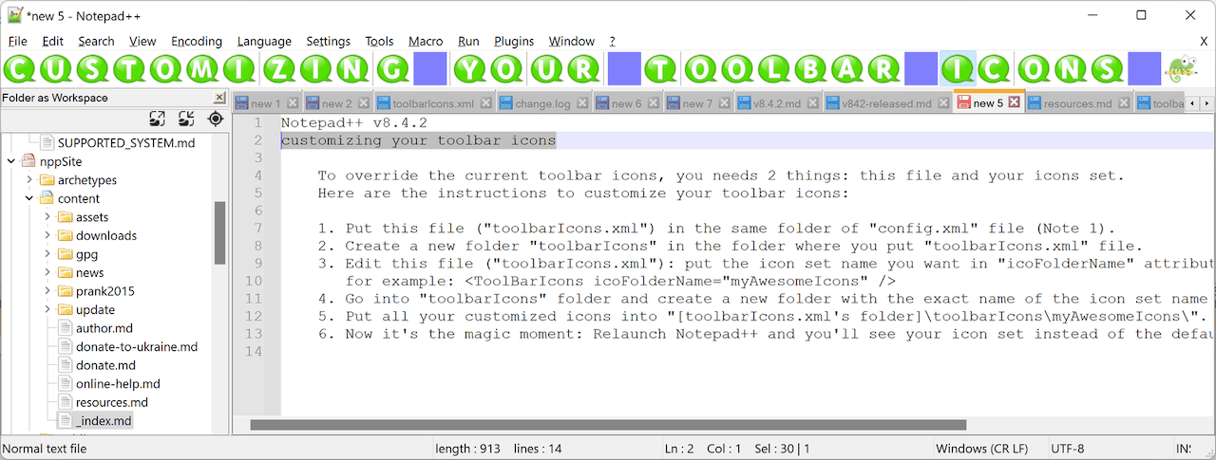The image size is (1216, 460).
Task: Open the Macro menu
Action: click(425, 41)
